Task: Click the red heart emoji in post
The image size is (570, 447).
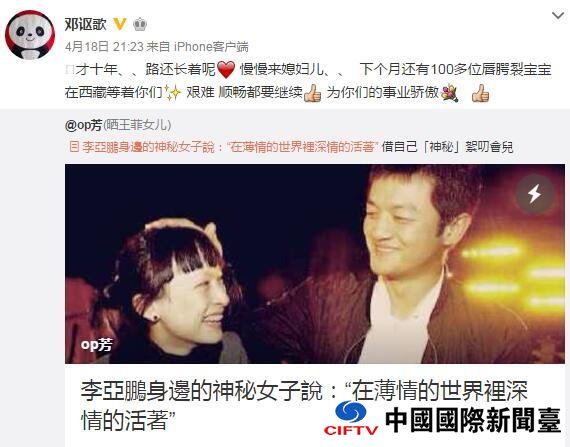Action: pyautogui.click(x=226, y=70)
